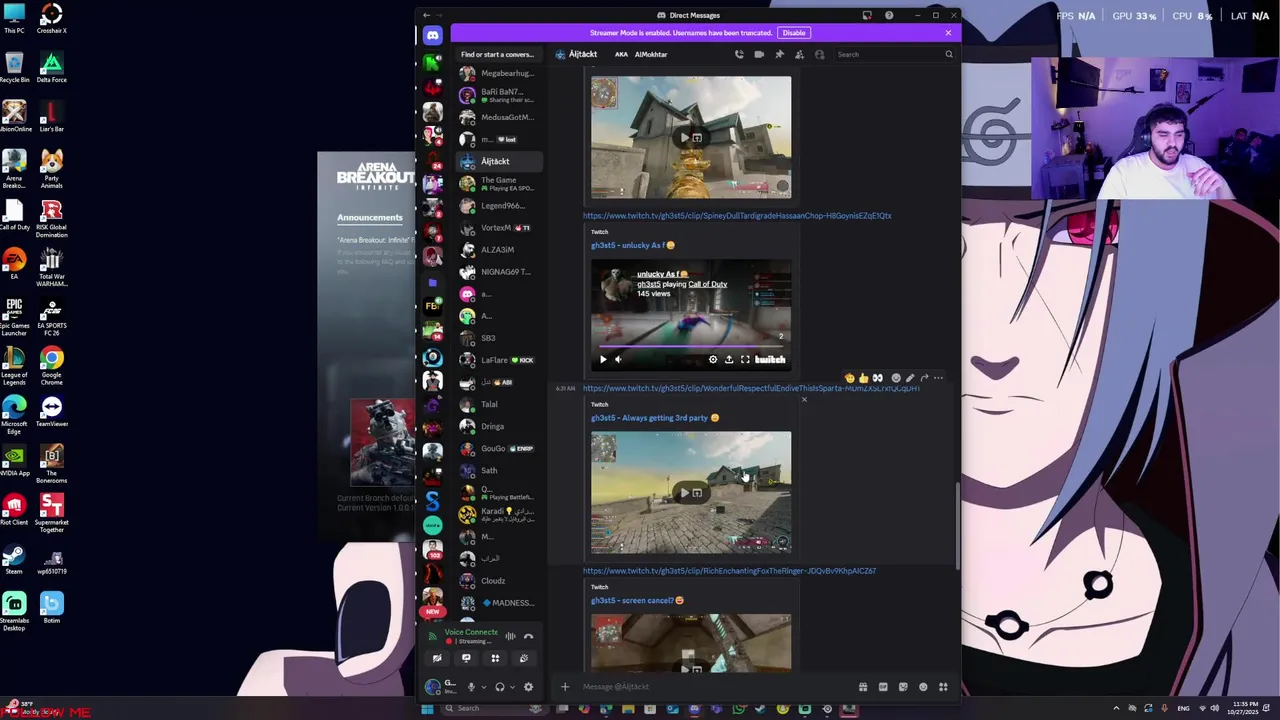1280x720 pixels.
Task: Click the Message @Aljtackt text box
Action: pyautogui.click(x=715, y=687)
